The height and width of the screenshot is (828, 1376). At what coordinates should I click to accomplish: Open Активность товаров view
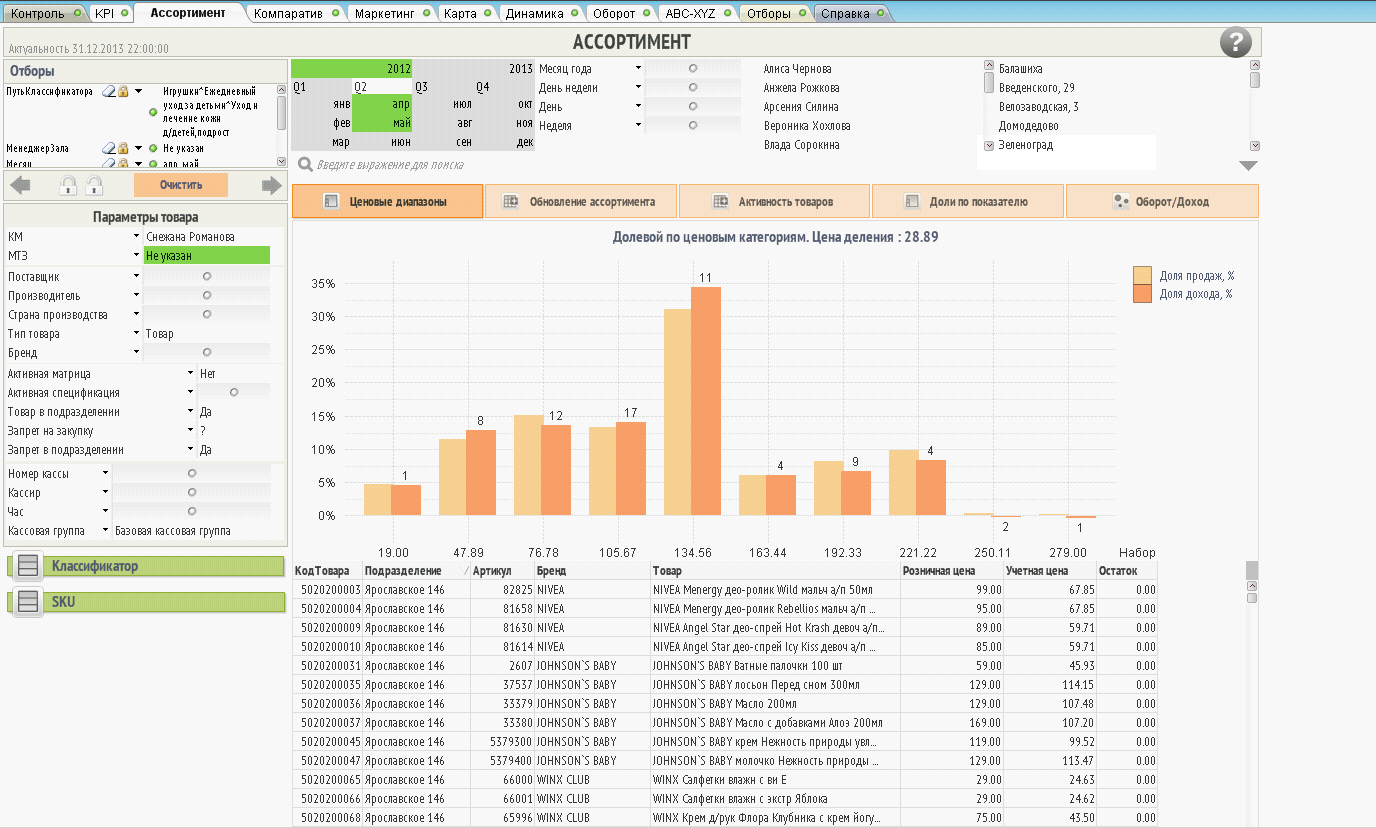point(774,201)
